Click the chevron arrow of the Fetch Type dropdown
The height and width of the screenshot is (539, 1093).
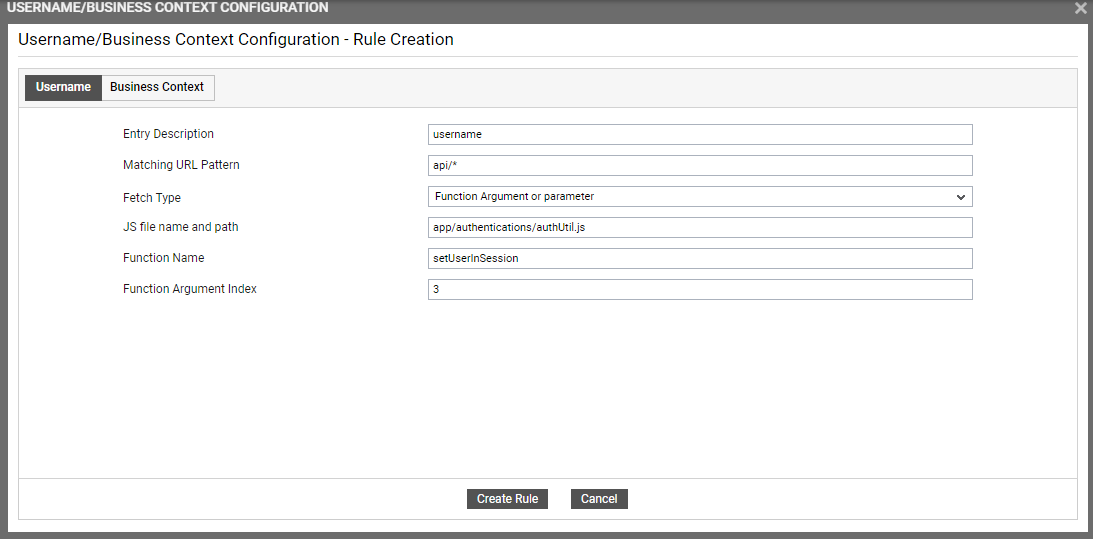click(961, 197)
